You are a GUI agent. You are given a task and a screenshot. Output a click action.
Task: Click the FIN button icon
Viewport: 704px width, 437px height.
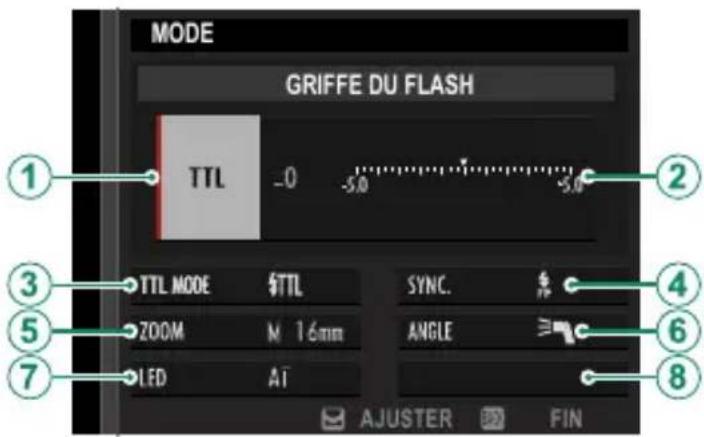click(x=493, y=419)
